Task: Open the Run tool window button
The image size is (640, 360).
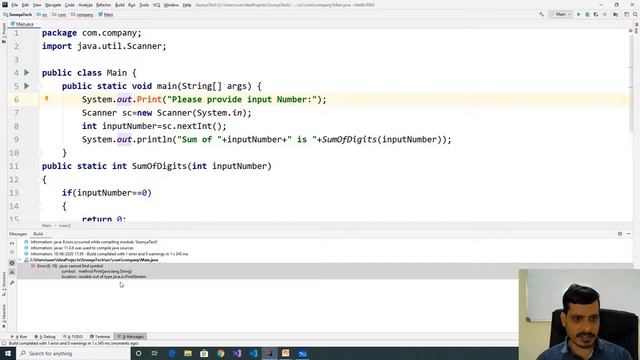Action: pyautogui.click(x=19, y=337)
